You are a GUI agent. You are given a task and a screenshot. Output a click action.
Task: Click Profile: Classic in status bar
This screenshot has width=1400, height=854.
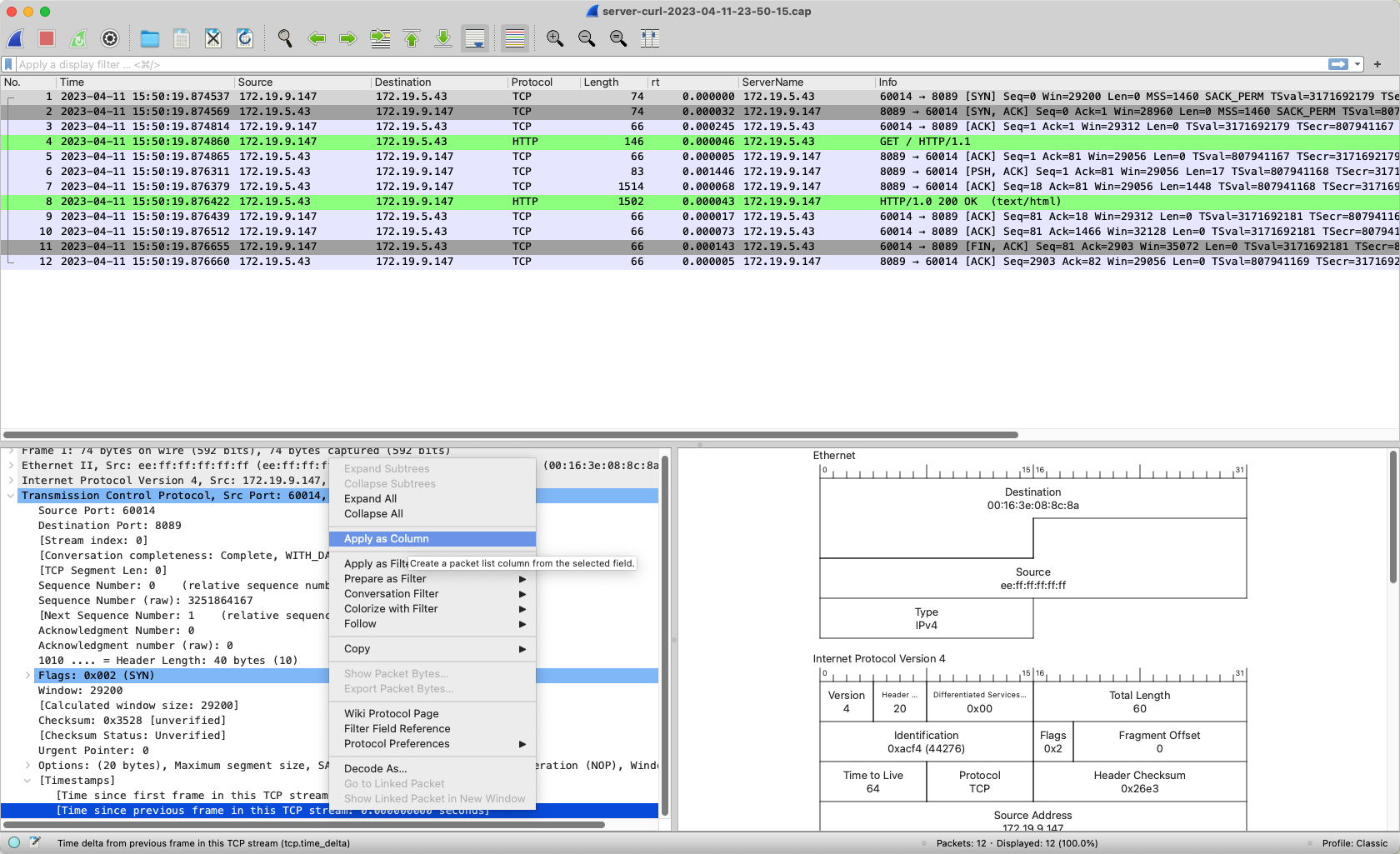coord(1354,843)
